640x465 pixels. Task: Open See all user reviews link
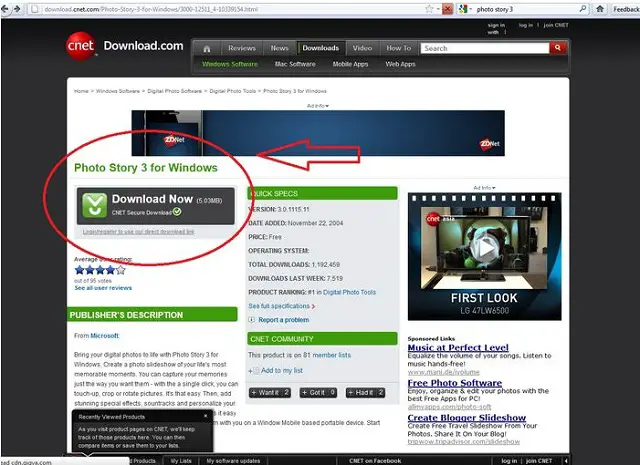pyautogui.click(x=103, y=288)
